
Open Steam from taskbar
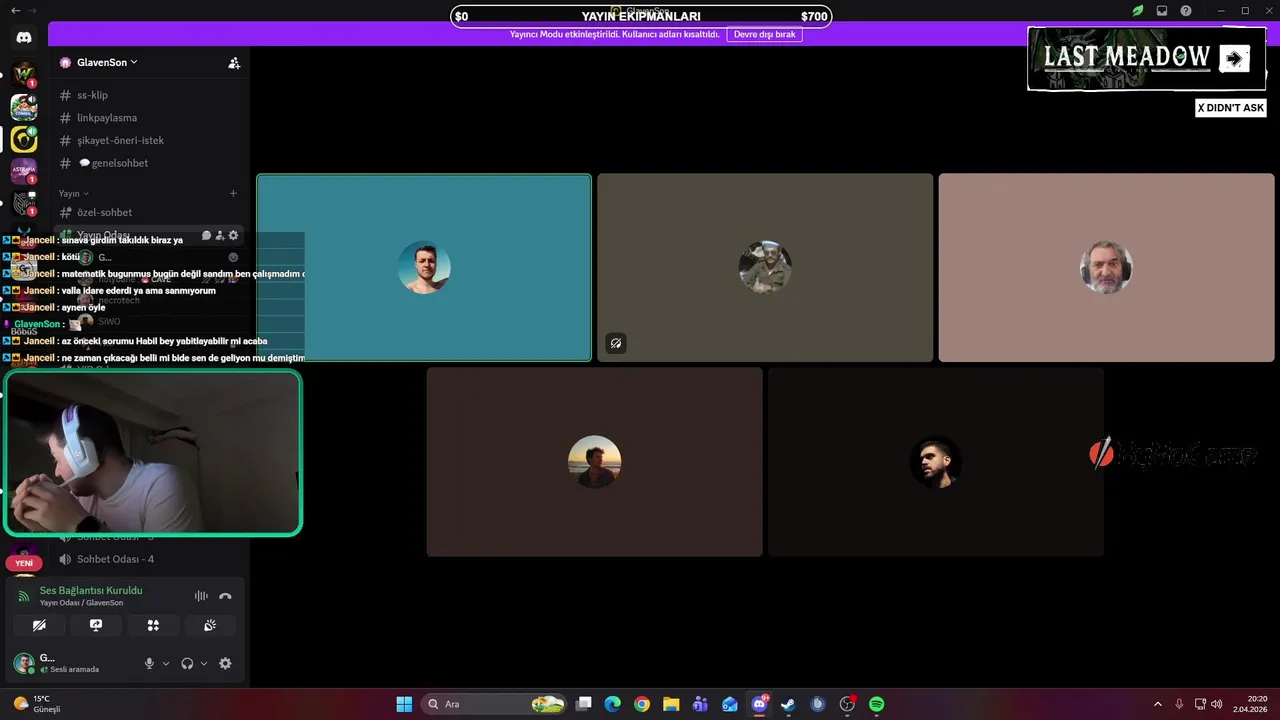(788, 704)
